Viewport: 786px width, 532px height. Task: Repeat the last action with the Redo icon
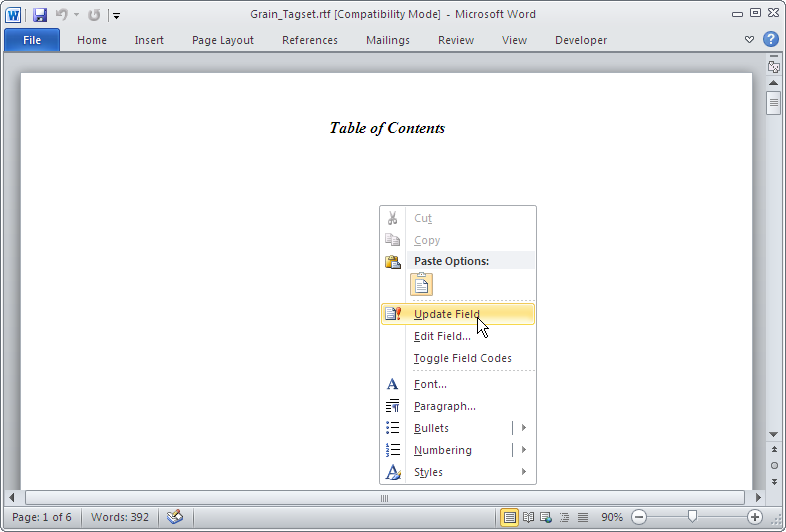point(94,15)
